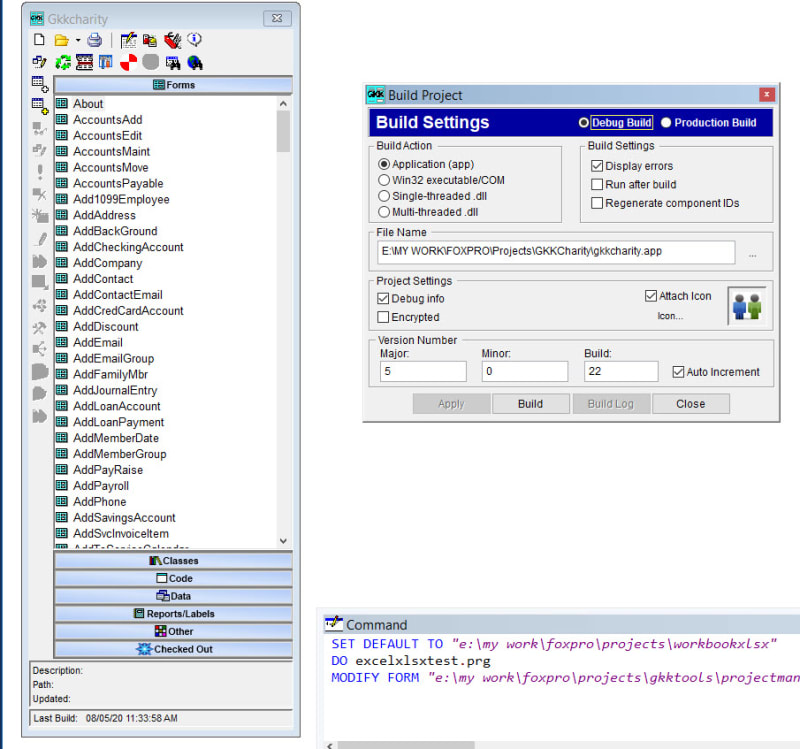
Task: Click the Build number field
Action: coord(621,371)
